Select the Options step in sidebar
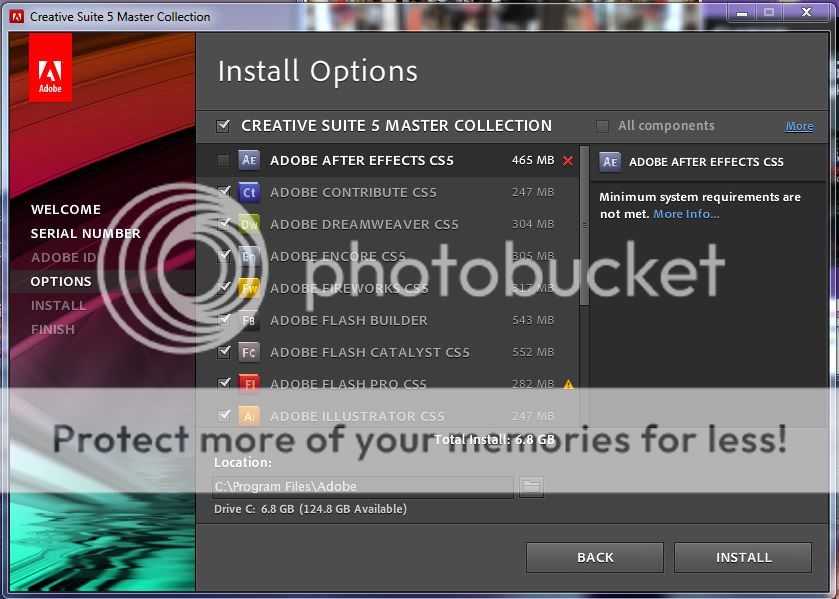 click(x=60, y=282)
